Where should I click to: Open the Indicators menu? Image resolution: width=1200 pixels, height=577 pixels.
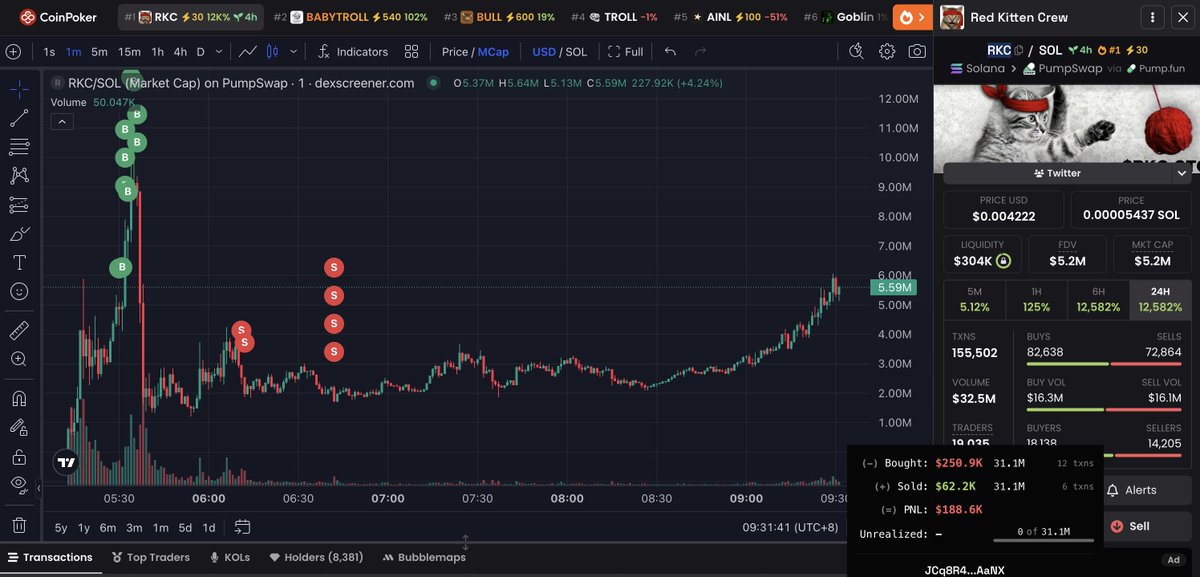352,52
